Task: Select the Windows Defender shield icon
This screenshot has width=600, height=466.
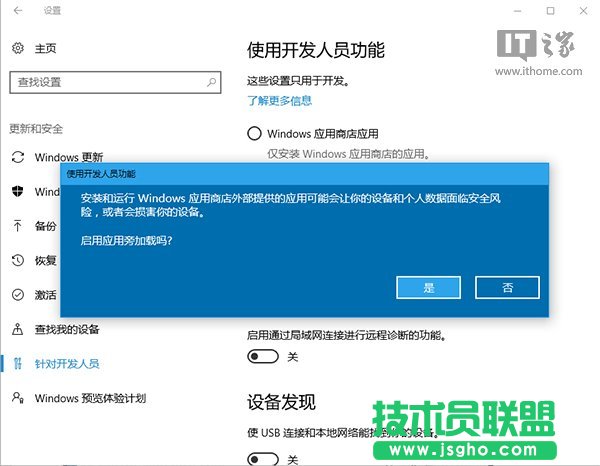Action: click(x=18, y=191)
